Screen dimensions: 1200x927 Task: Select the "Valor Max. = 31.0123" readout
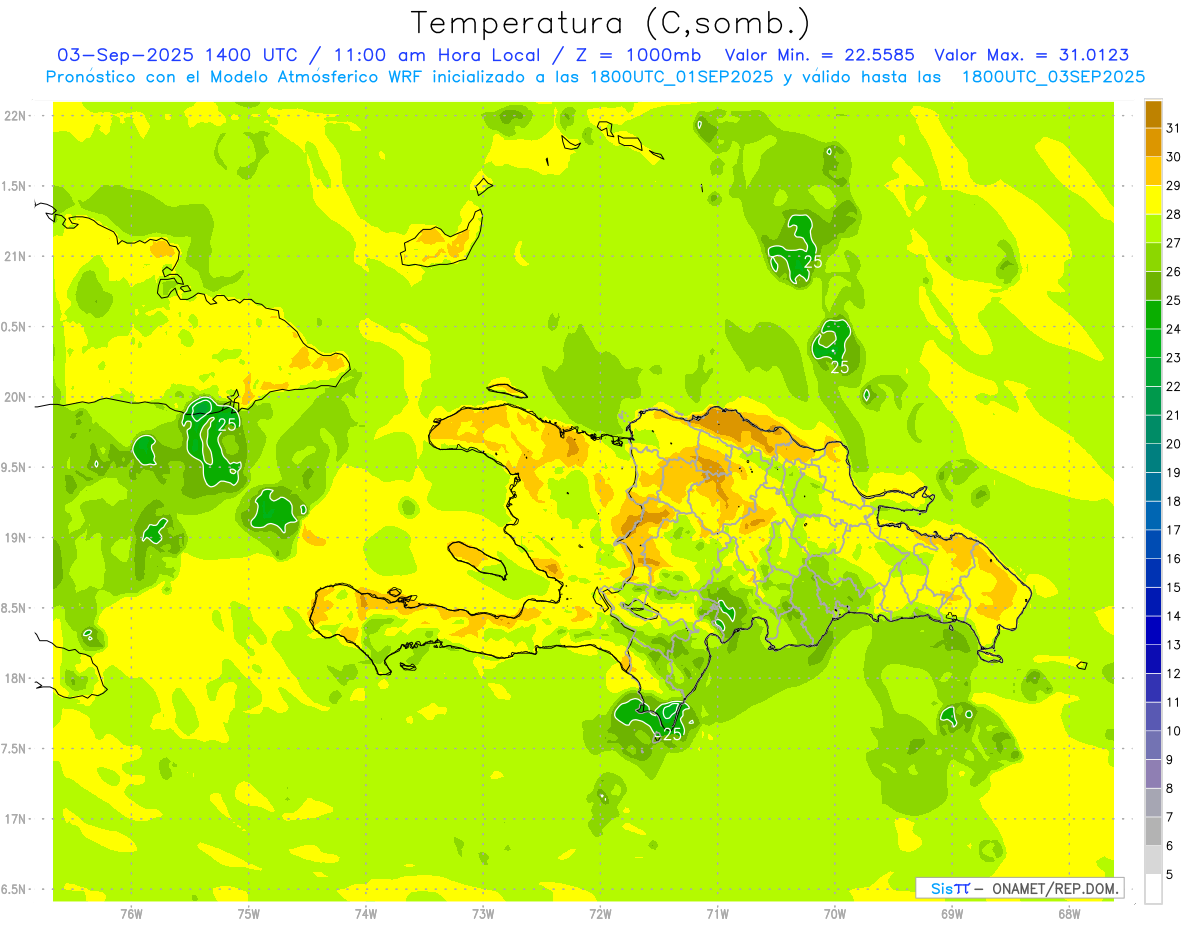coord(1031,55)
